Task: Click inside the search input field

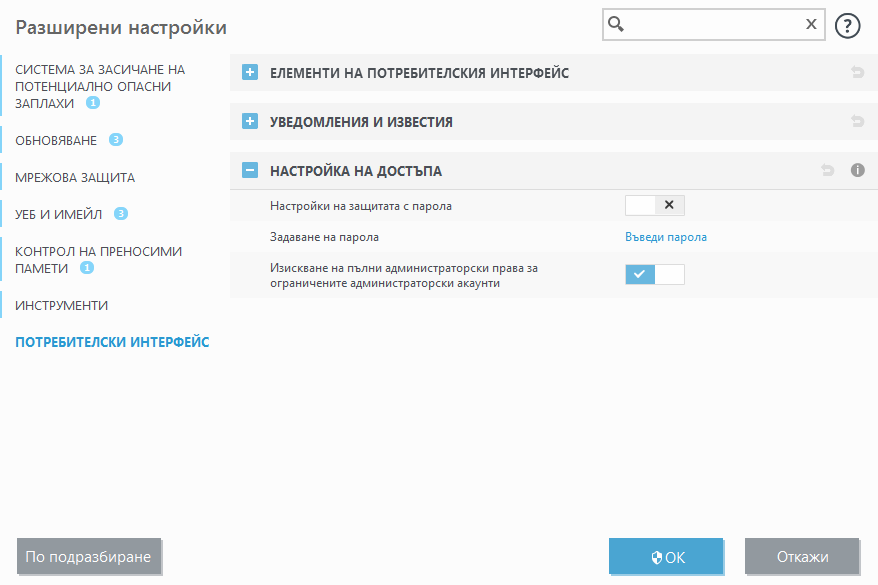Action: click(710, 24)
